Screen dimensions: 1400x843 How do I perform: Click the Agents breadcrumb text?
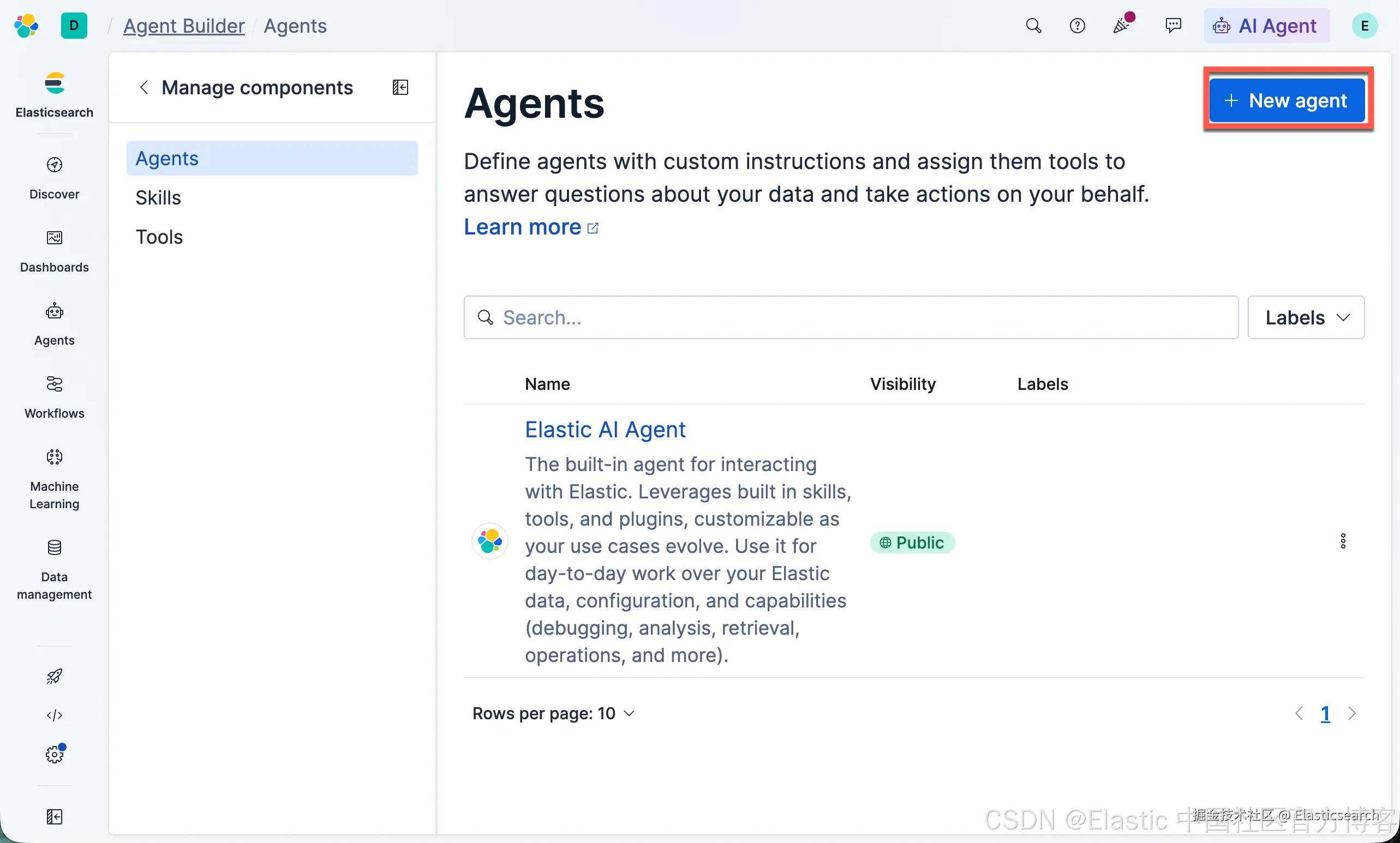(295, 26)
